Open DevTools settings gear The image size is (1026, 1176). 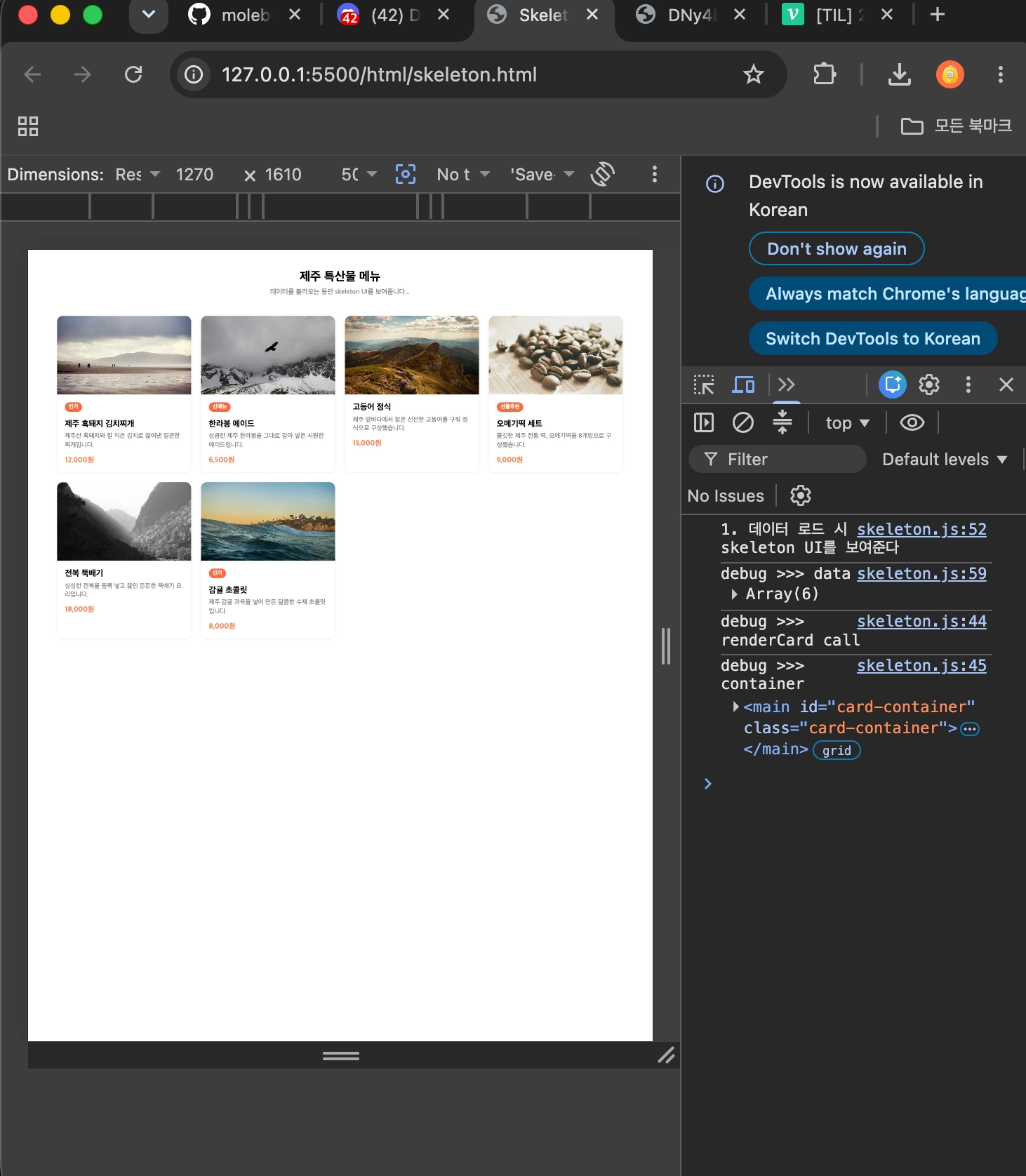(x=929, y=385)
